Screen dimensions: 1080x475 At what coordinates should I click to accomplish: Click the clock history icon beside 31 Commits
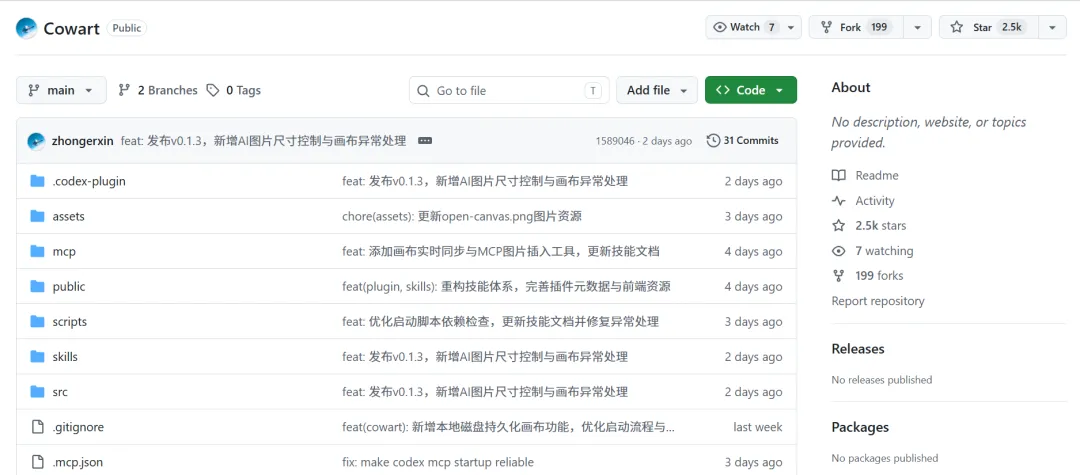[714, 140]
